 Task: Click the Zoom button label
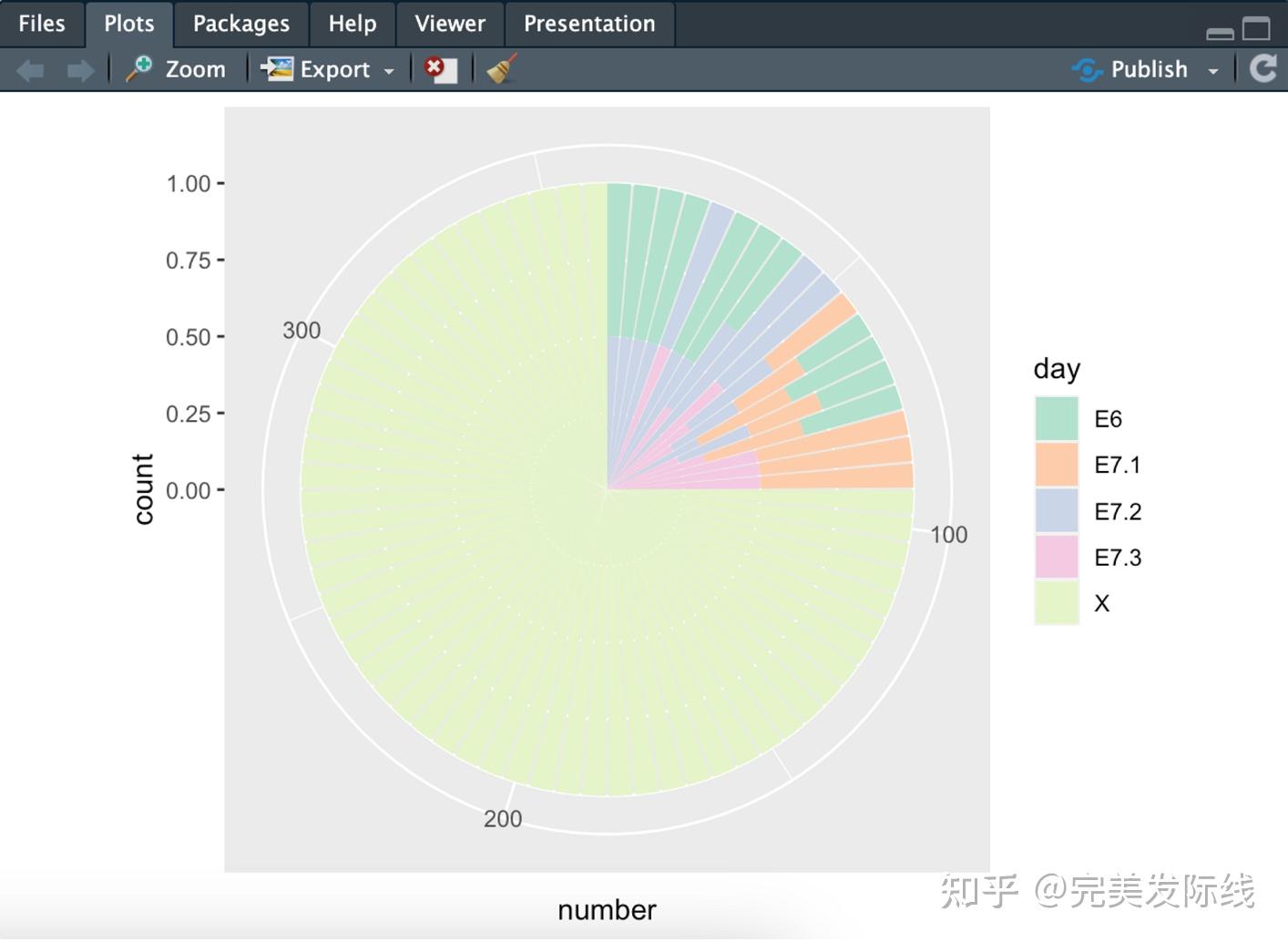click(x=195, y=69)
